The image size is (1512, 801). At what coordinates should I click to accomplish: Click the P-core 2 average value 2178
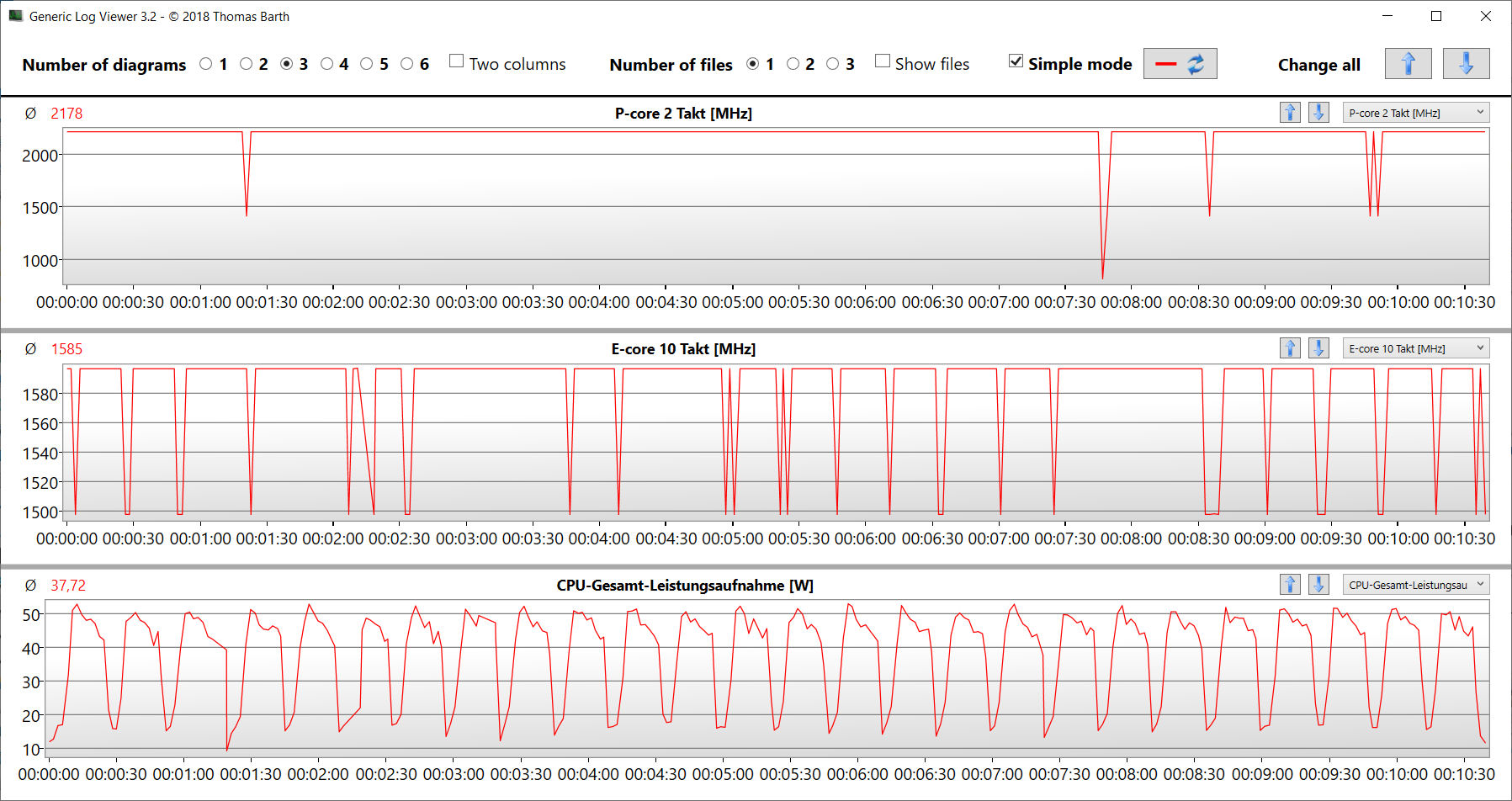coord(66,114)
